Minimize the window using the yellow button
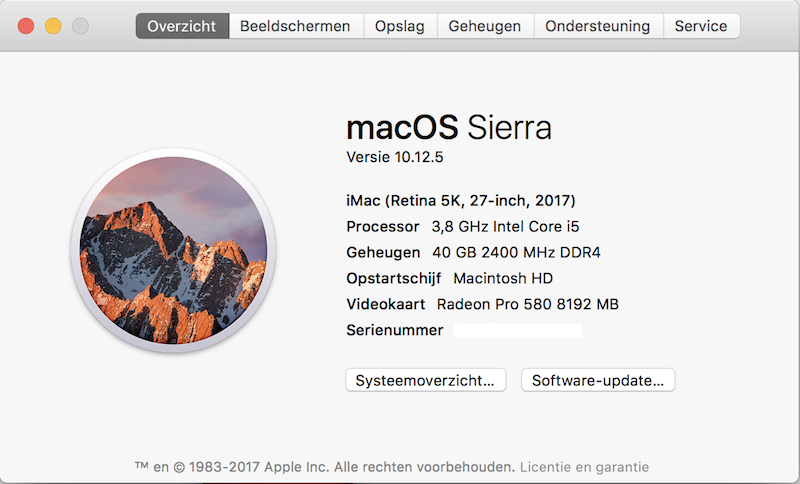 53,27
